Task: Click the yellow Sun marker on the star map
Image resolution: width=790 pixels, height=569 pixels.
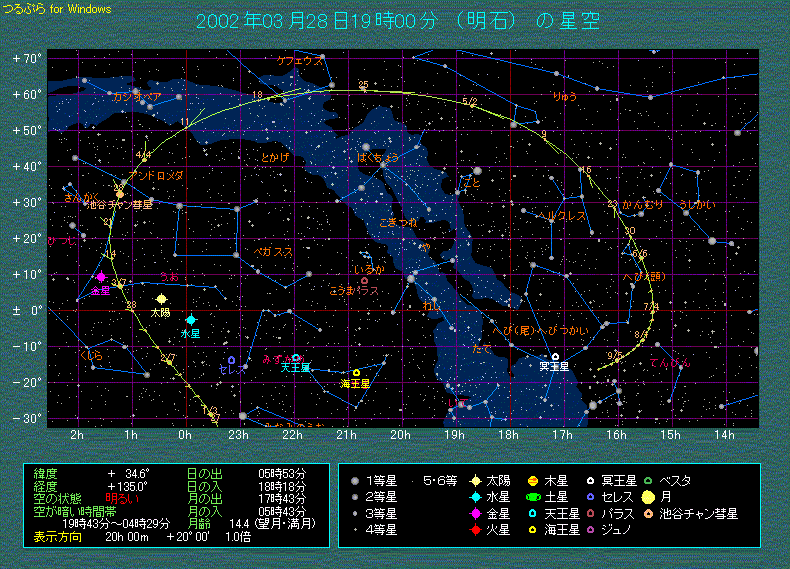Action: (162, 299)
